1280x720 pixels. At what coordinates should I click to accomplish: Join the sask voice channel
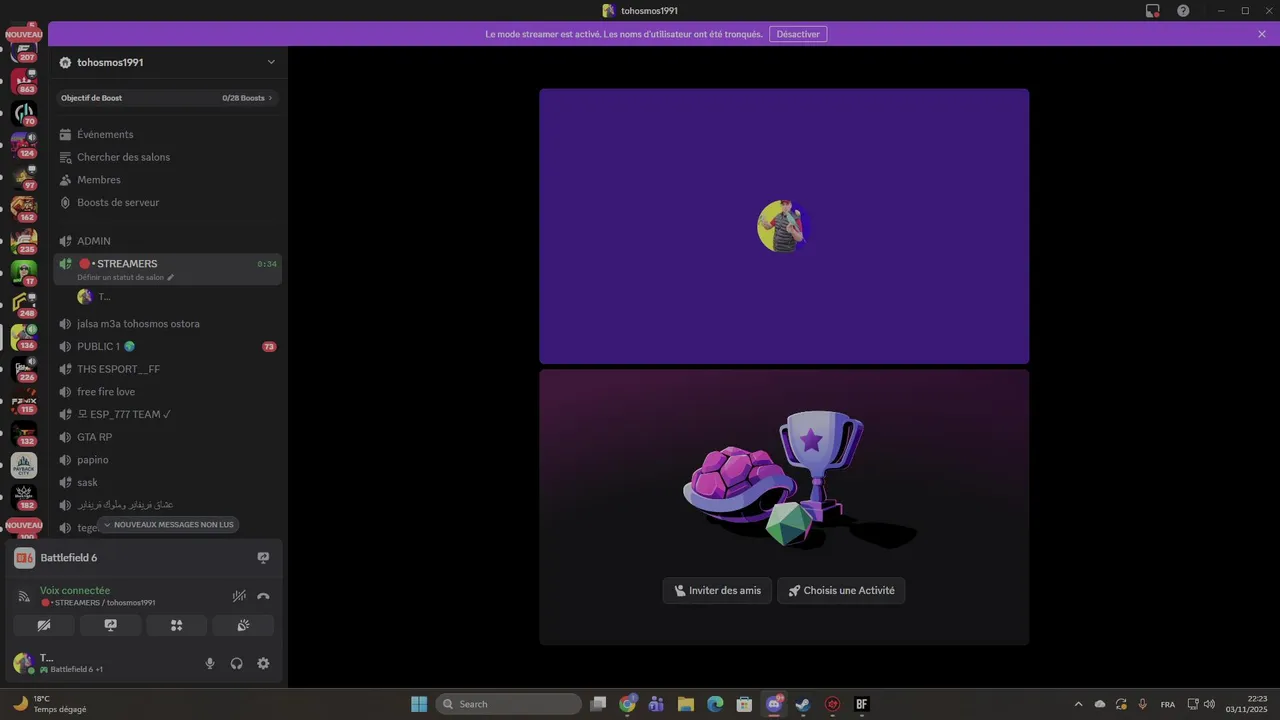click(x=168, y=482)
